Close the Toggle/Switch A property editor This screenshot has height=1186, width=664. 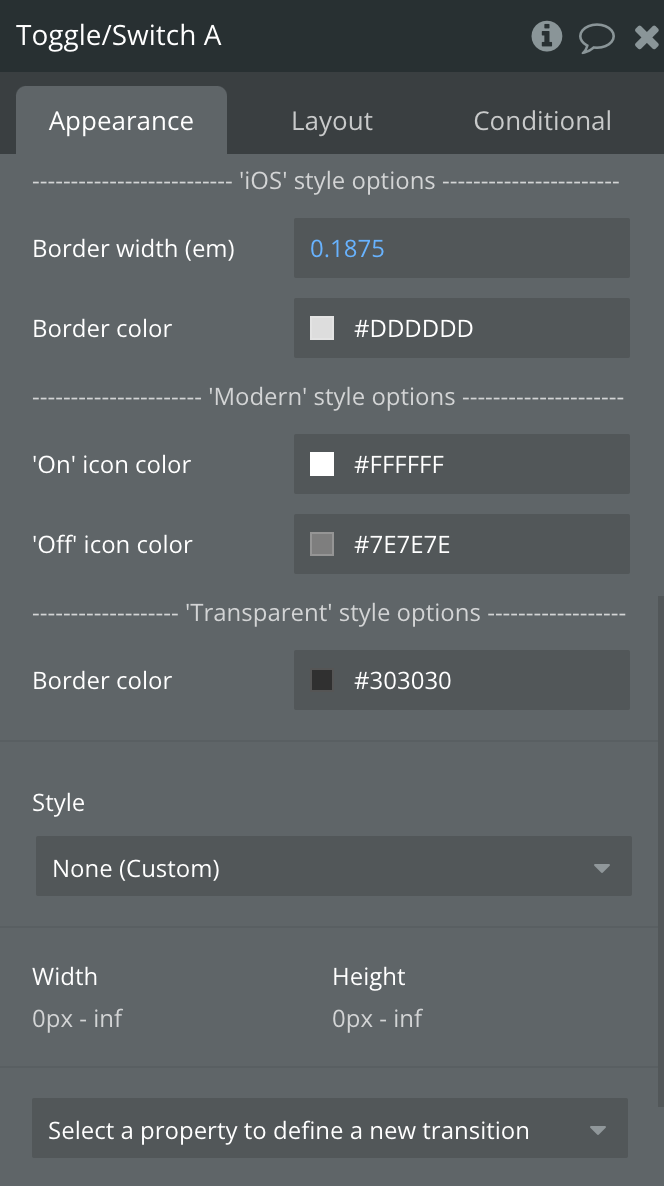tap(646, 38)
